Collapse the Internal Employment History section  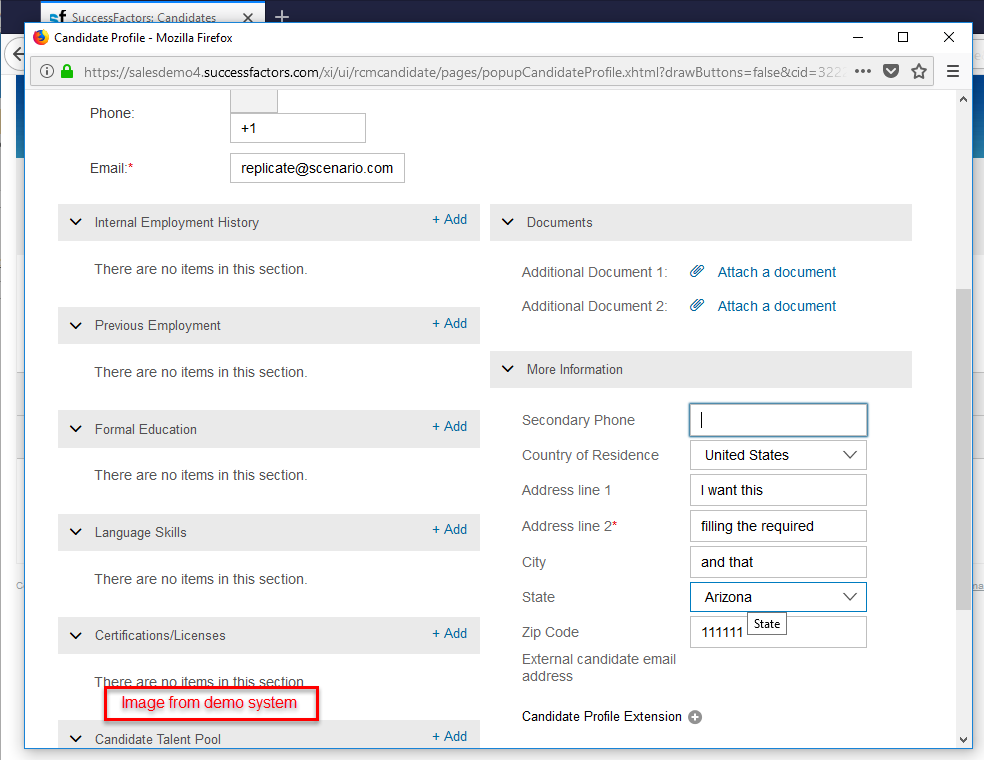click(76, 222)
